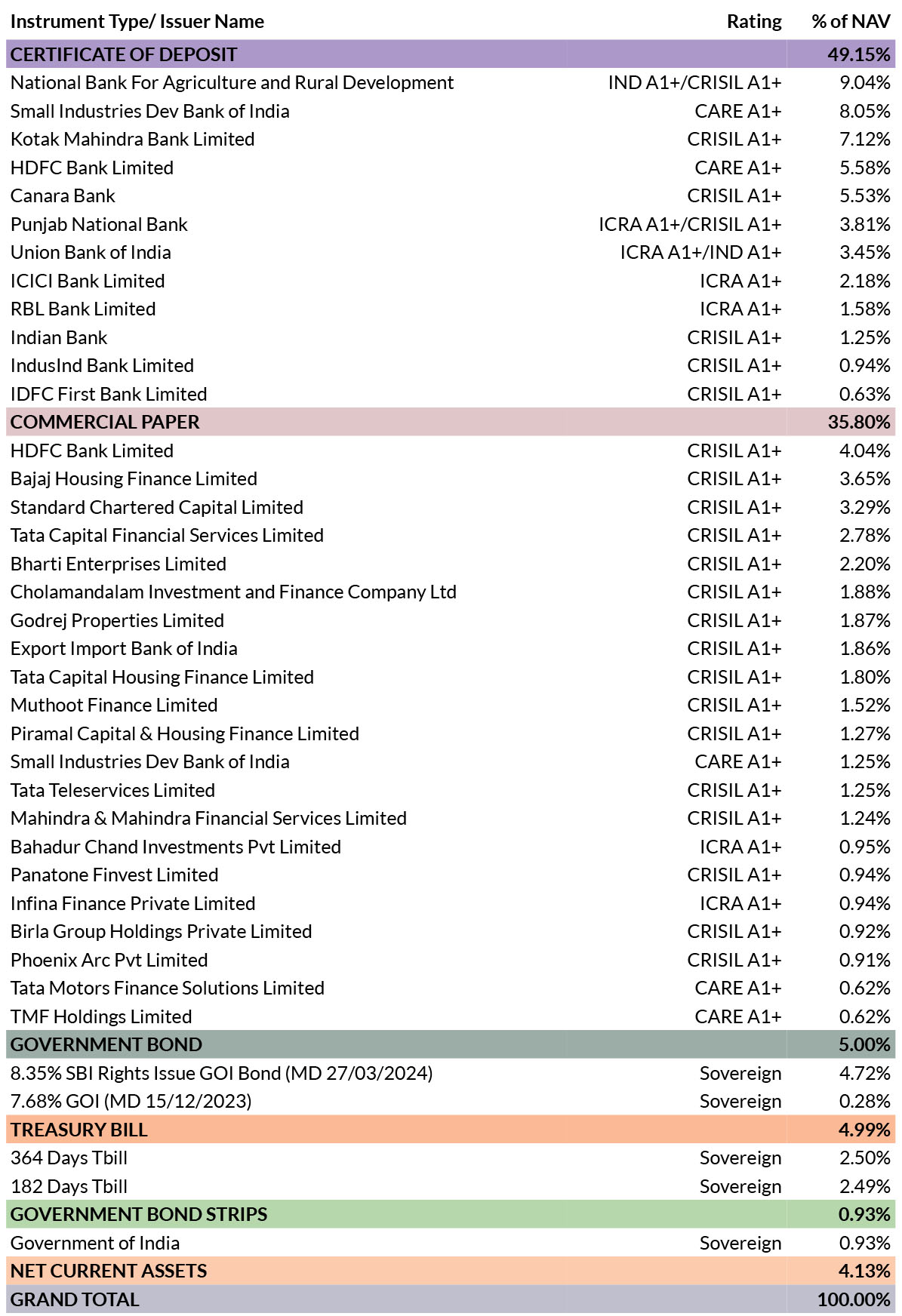The width and height of the screenshot is (902, 1316).
Task: Click the 49.15% Certificate of Deposit total
Action: coord(859,54)
